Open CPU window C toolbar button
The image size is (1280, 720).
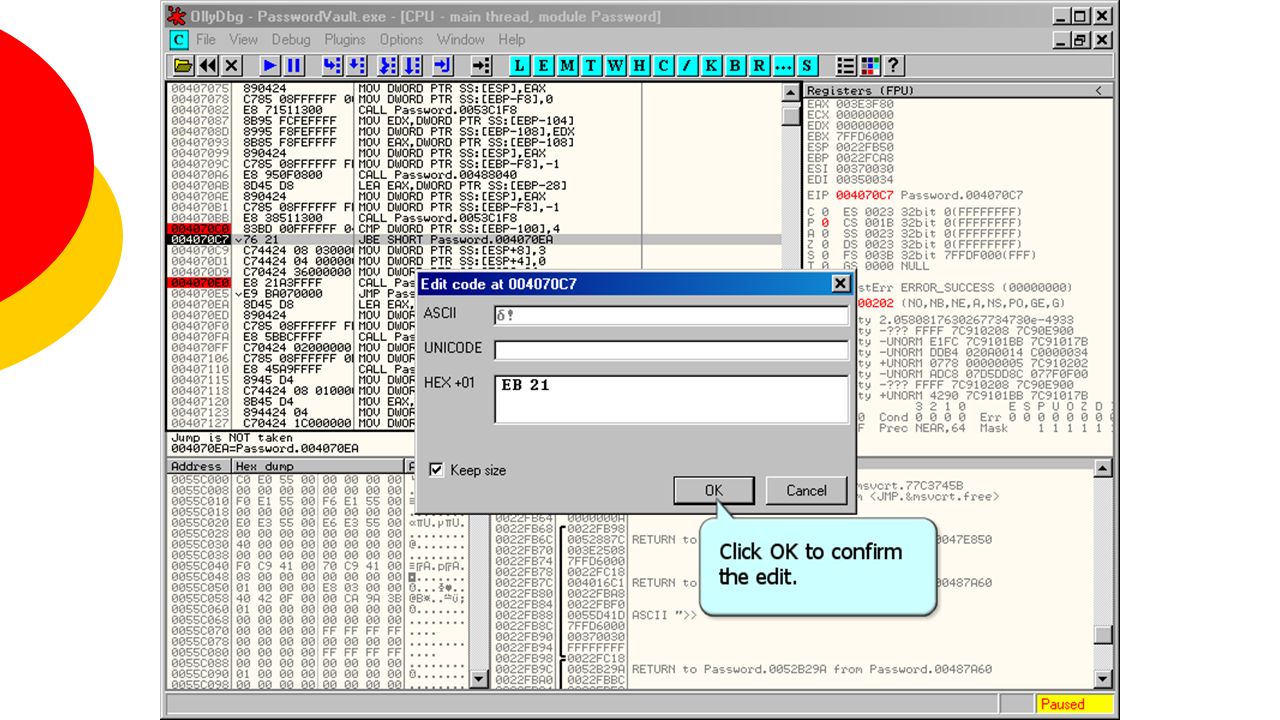click(664, 66)
